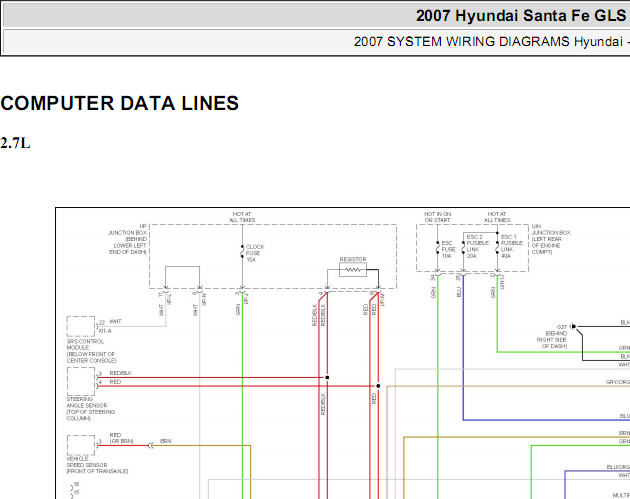
Task: Click the steering angle sensor dashed box
Action: [x=81, y=381]
